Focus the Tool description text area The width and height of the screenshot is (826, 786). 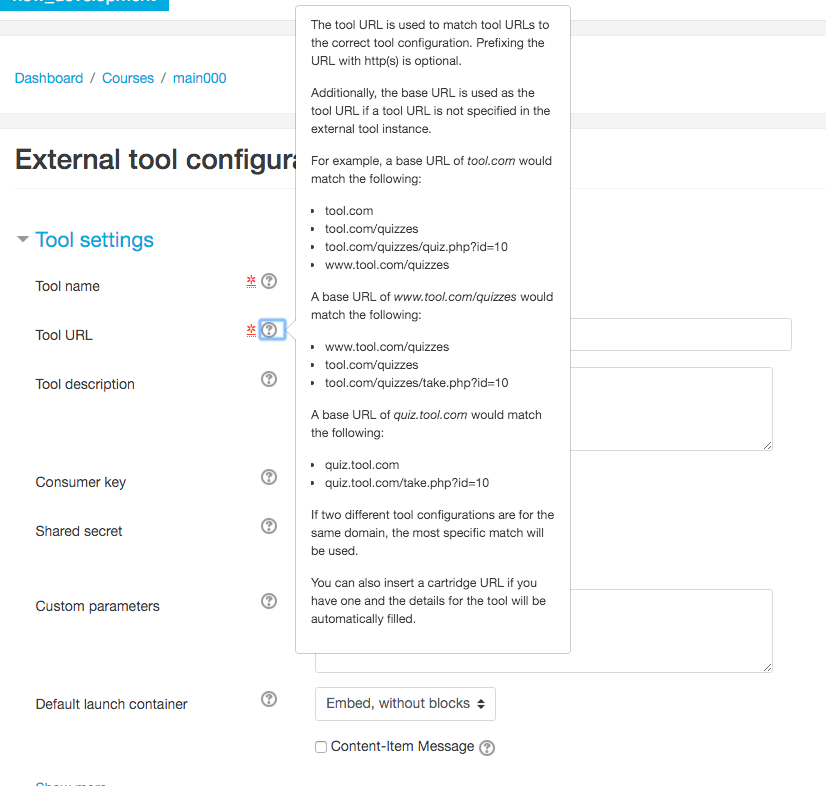click(671, 409)
